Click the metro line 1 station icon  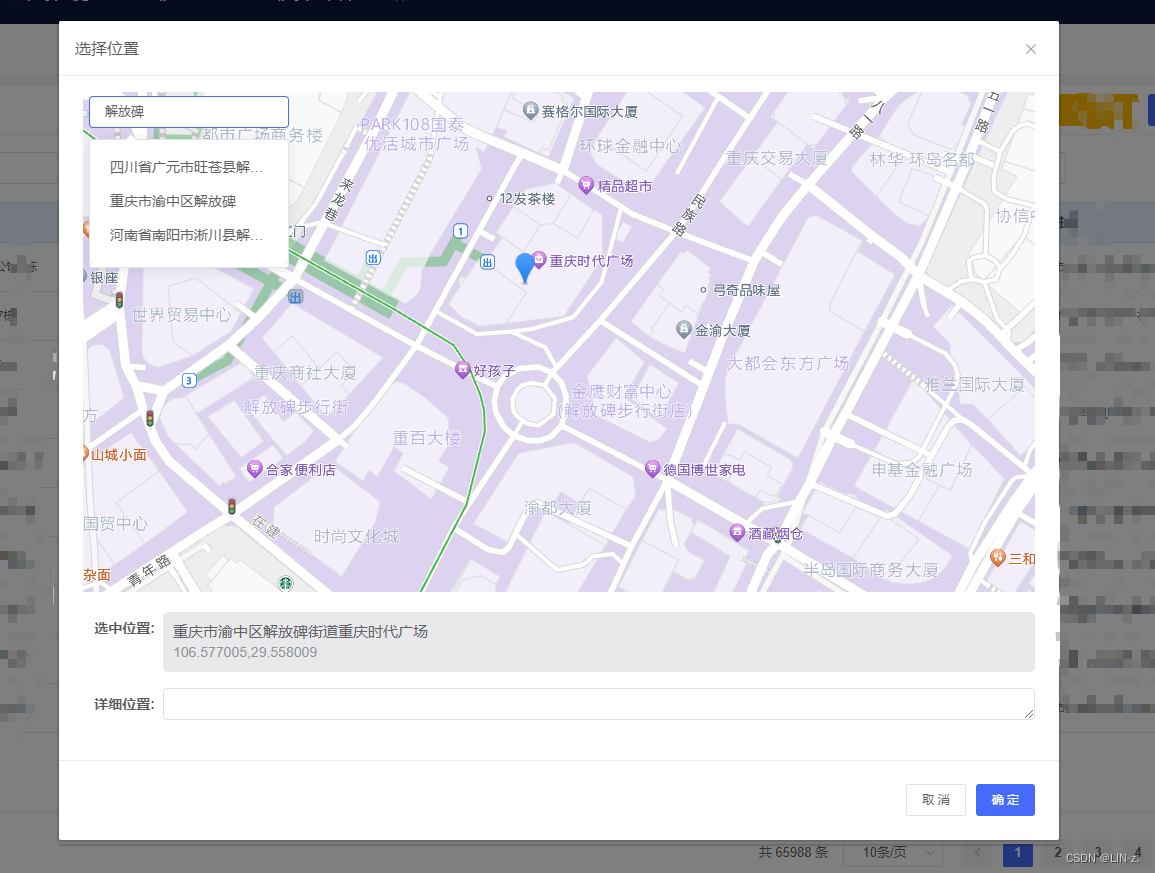point(459,229)
